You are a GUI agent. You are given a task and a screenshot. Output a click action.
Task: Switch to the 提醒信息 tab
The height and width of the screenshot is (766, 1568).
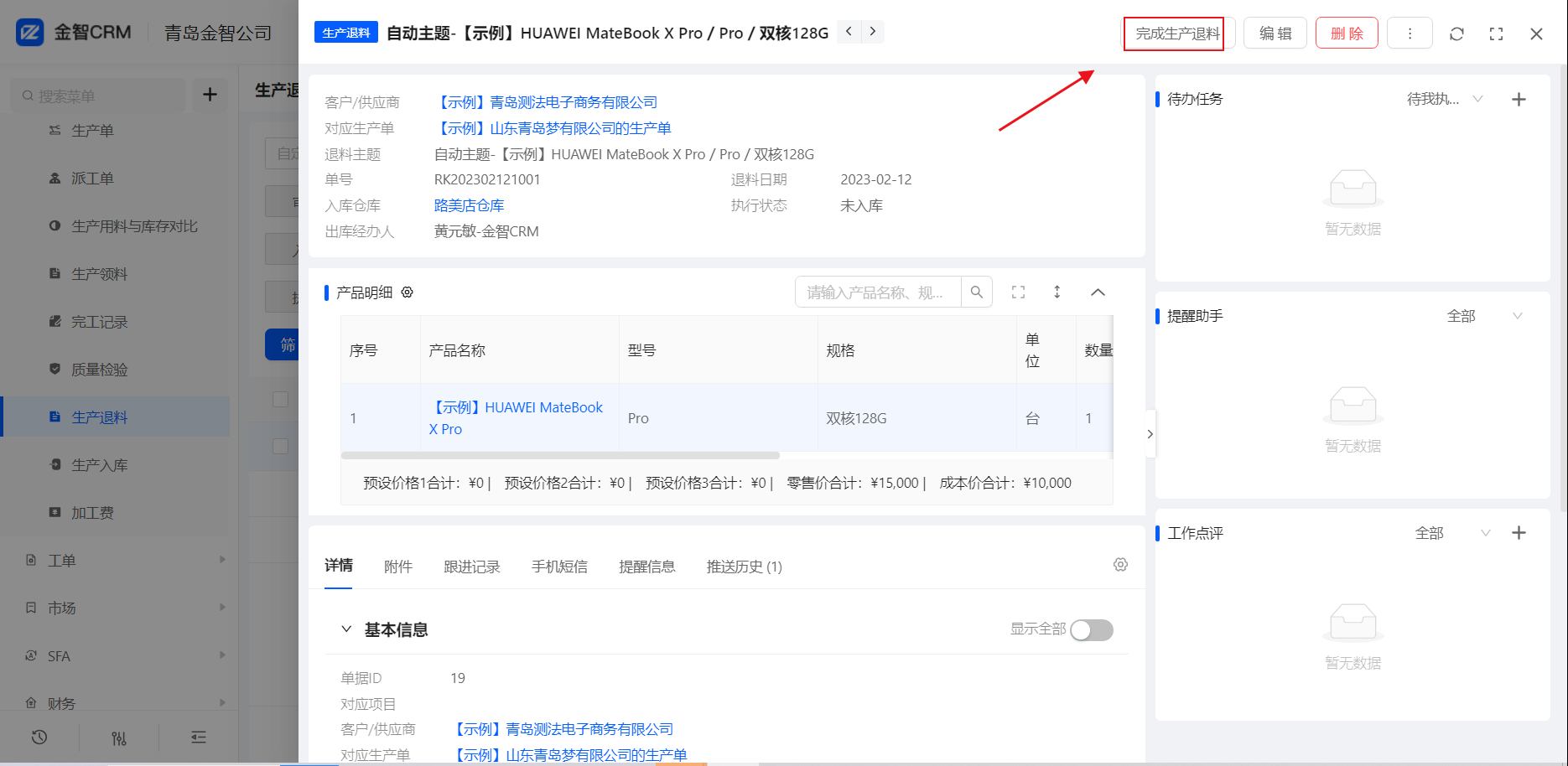[x=647, y=567]
